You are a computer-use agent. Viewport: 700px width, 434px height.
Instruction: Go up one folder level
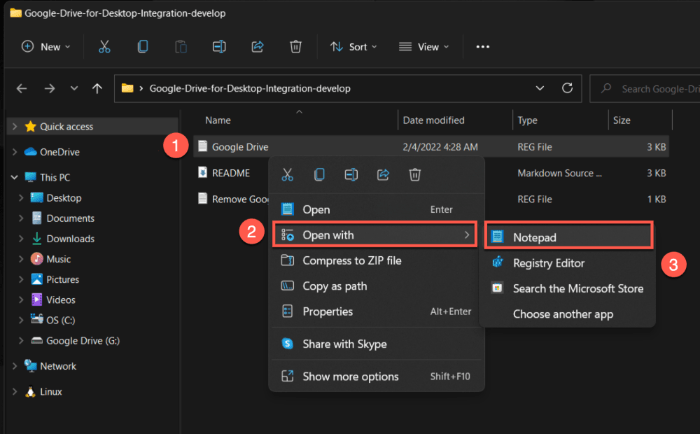click(97, 88)
